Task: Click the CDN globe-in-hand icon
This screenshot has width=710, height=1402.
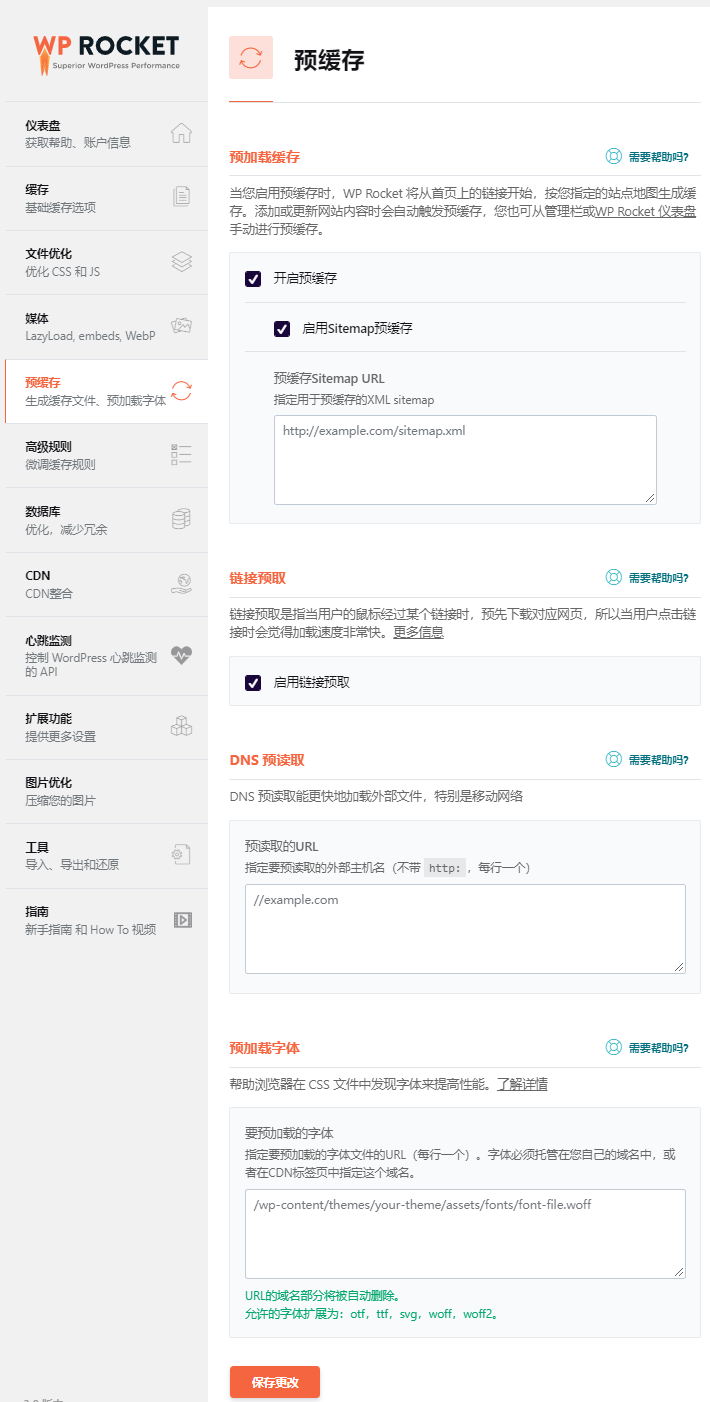Action: [181, 584]
